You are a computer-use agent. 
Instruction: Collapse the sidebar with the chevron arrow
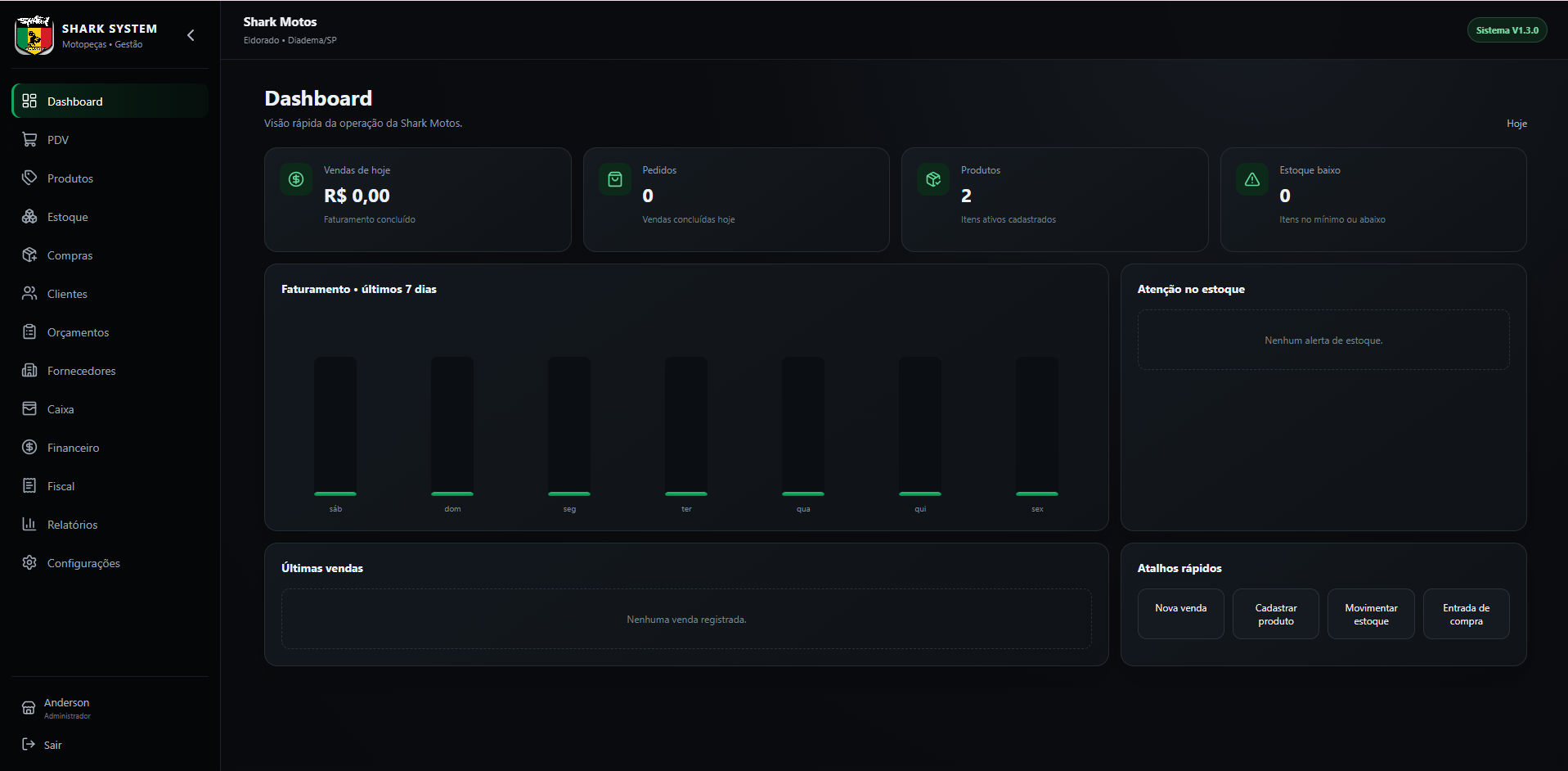(191, 35)
